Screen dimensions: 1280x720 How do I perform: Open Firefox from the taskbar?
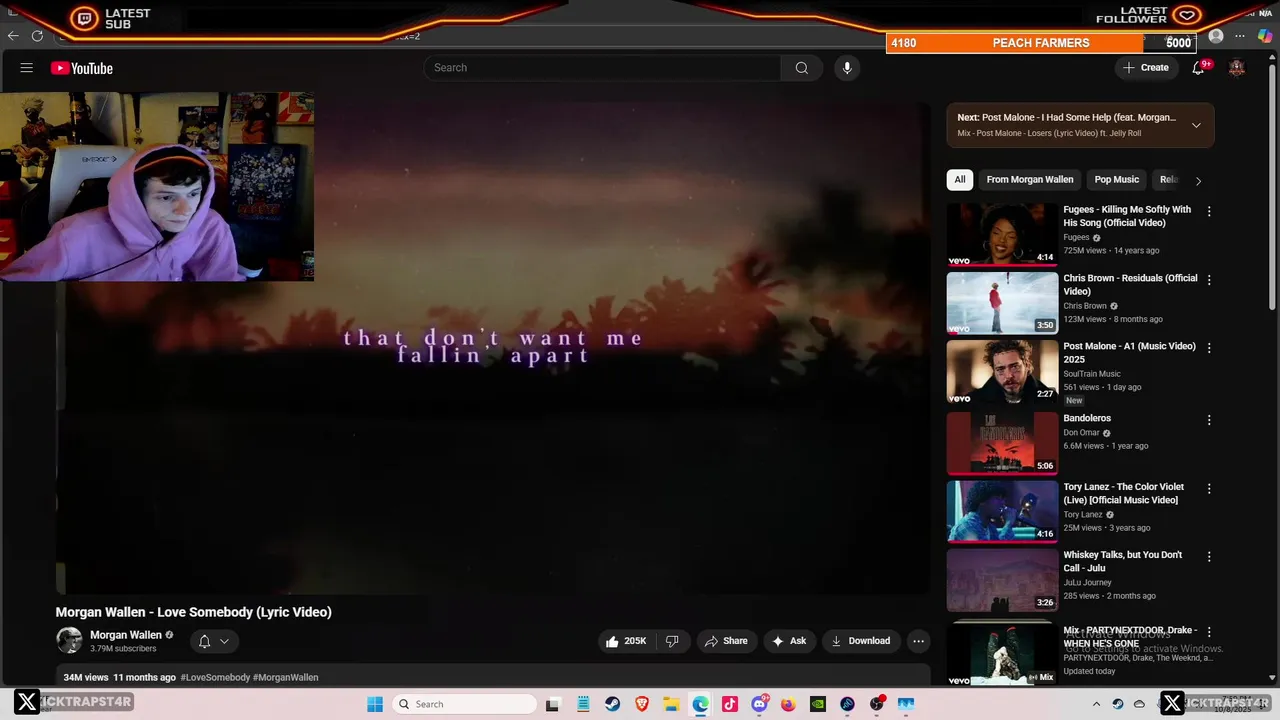[789, 704]
